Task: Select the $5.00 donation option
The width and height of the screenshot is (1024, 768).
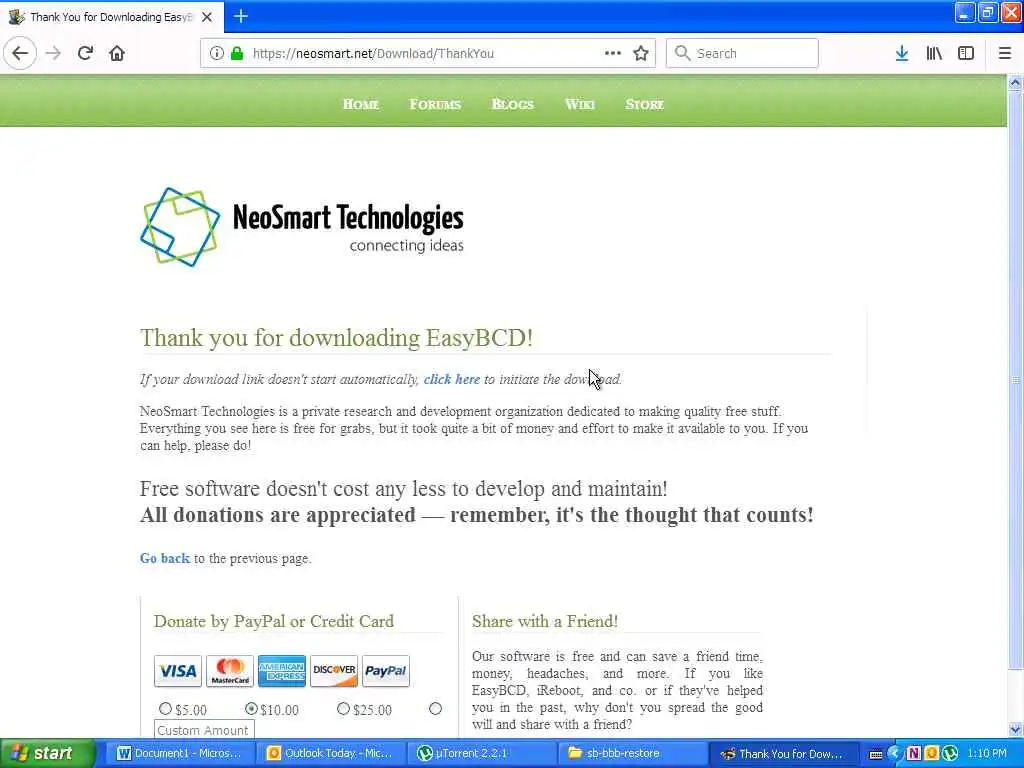Action: [165, 709]
